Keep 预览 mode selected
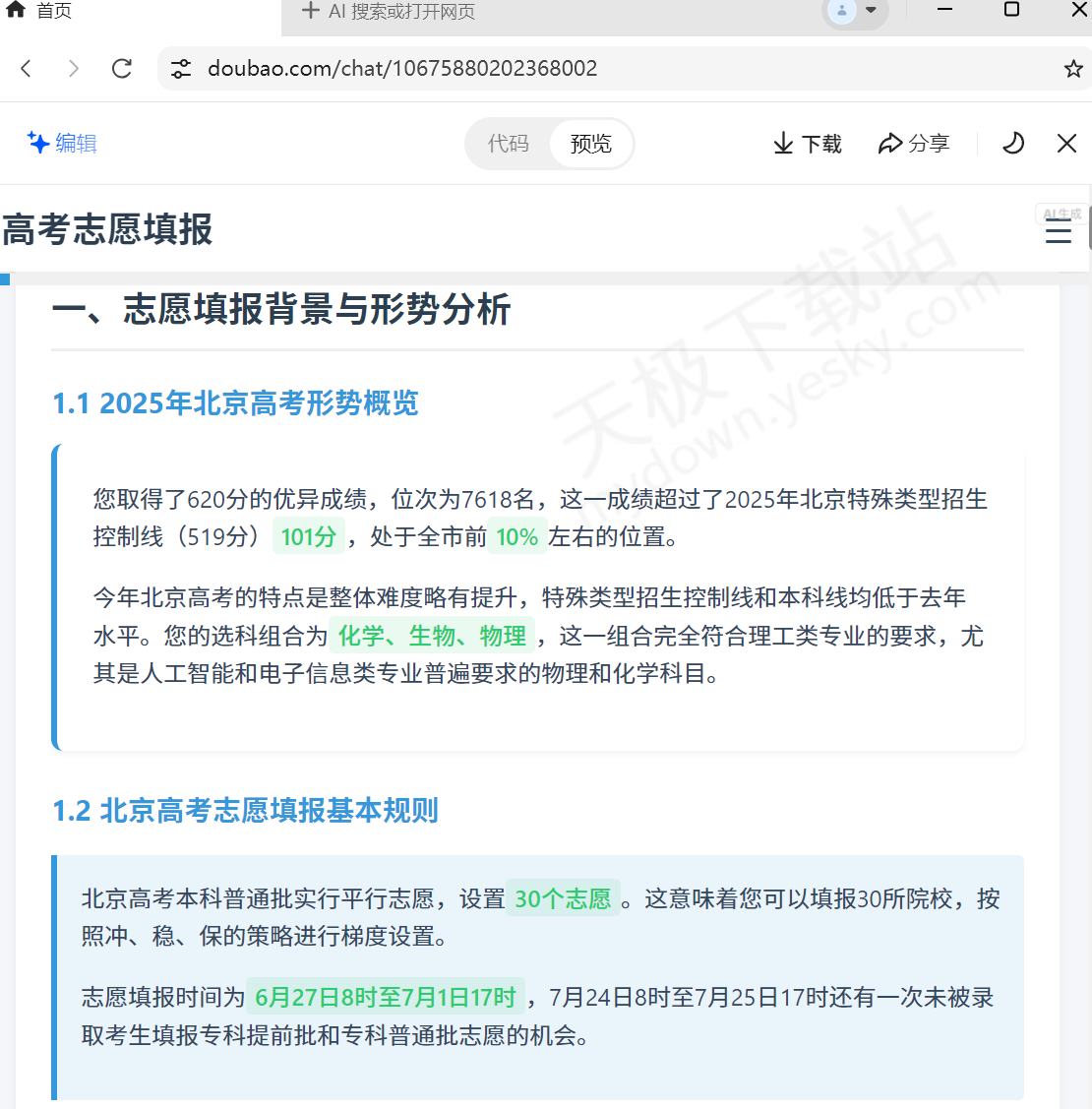Image resolution: width=1092 pixels, height=1109 pixels. 590,144
